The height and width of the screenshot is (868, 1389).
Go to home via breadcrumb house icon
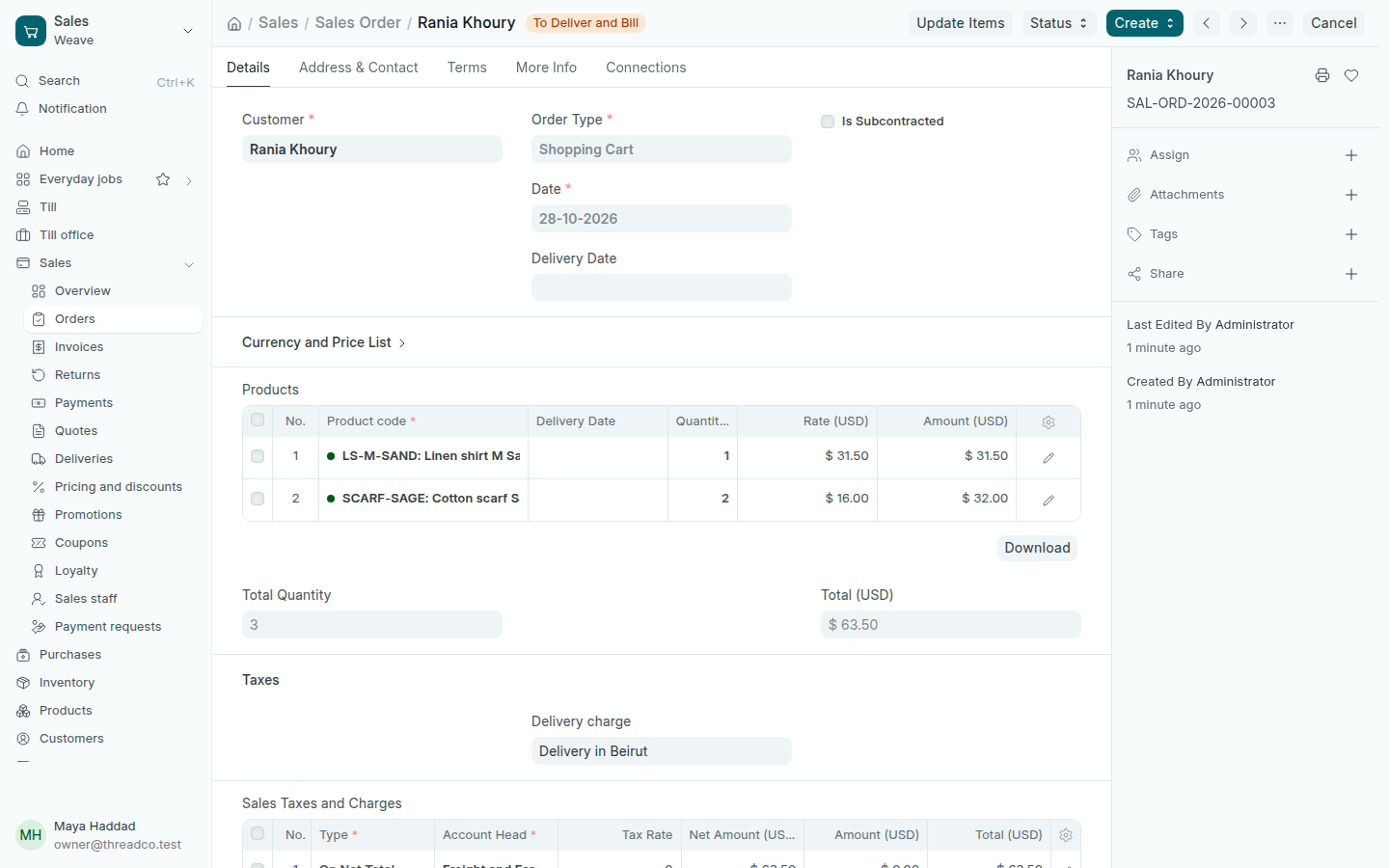[234, 23]
